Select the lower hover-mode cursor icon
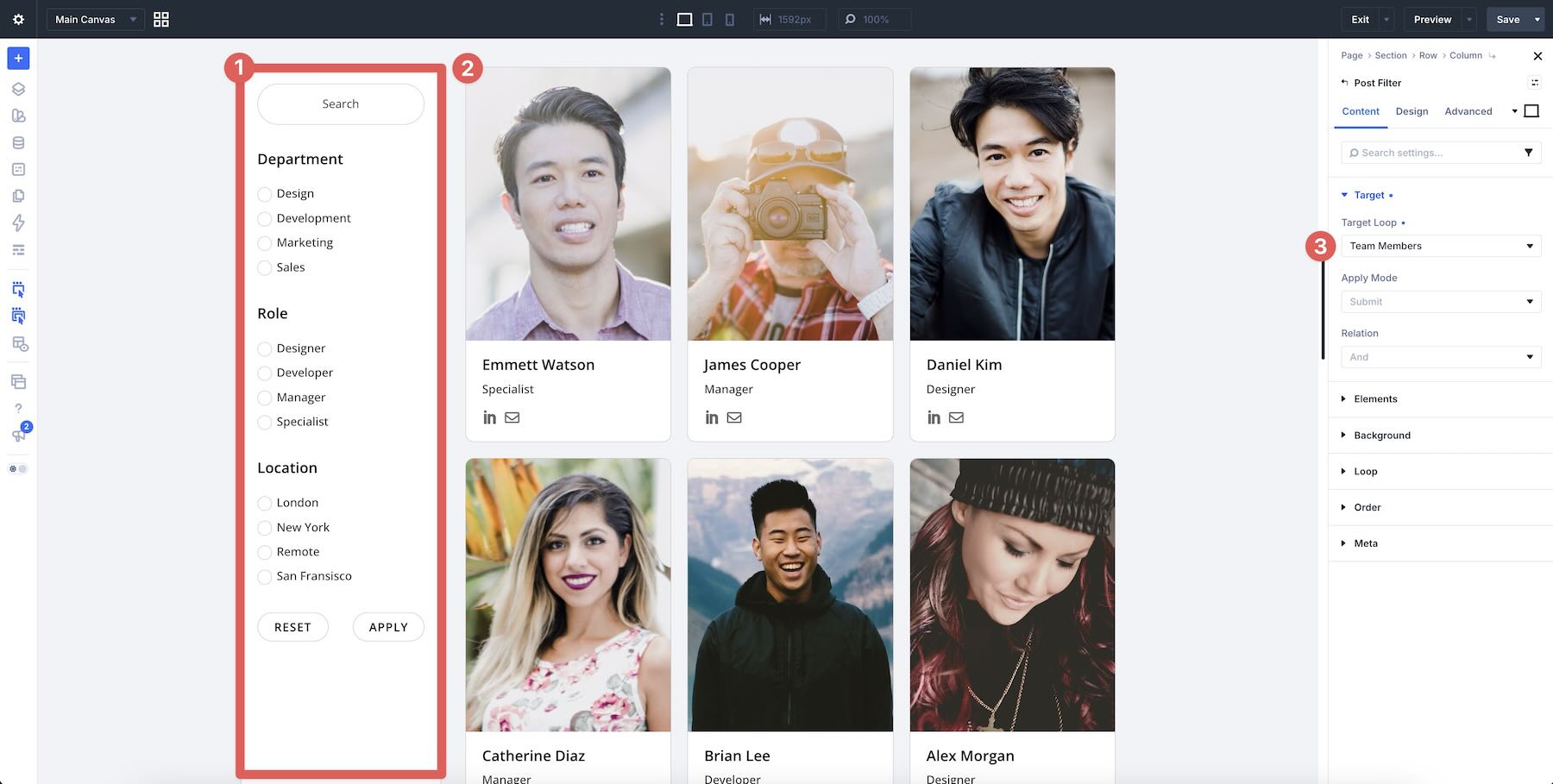 point(18,317)
